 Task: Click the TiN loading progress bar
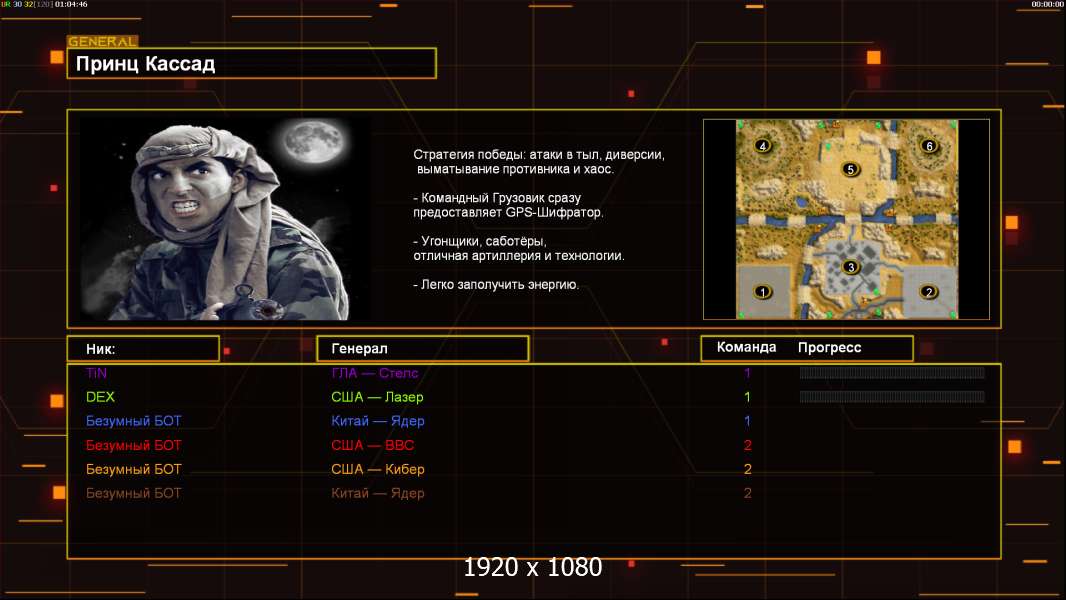pos(892,372)
